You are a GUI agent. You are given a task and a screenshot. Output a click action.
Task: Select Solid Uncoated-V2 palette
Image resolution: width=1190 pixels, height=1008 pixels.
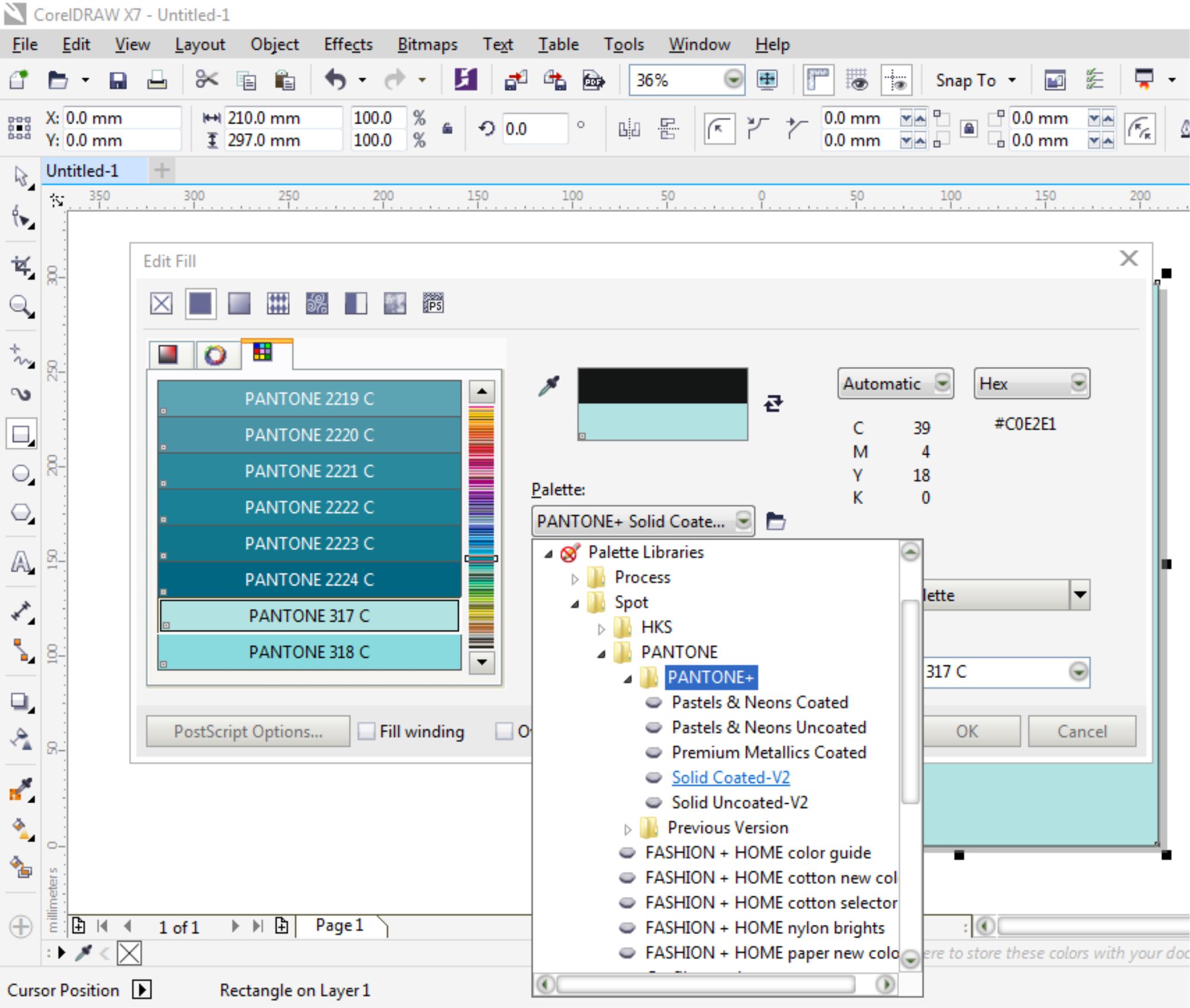click(740, 802)
